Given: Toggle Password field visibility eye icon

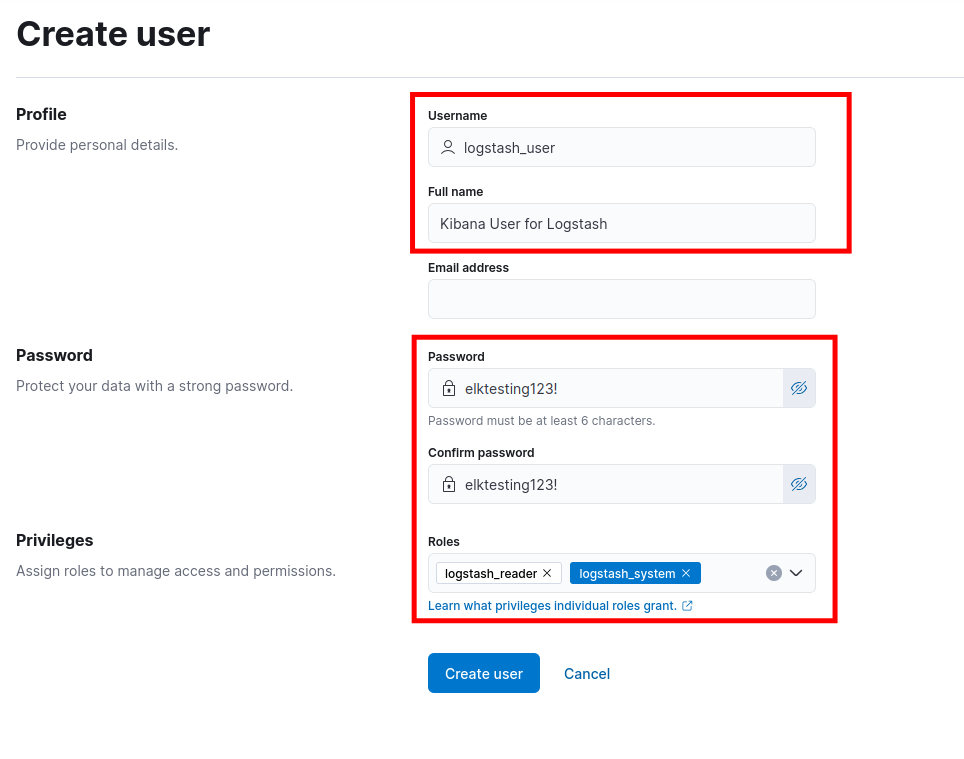Looking at the screenshot, I should click(x=799, y=388).
